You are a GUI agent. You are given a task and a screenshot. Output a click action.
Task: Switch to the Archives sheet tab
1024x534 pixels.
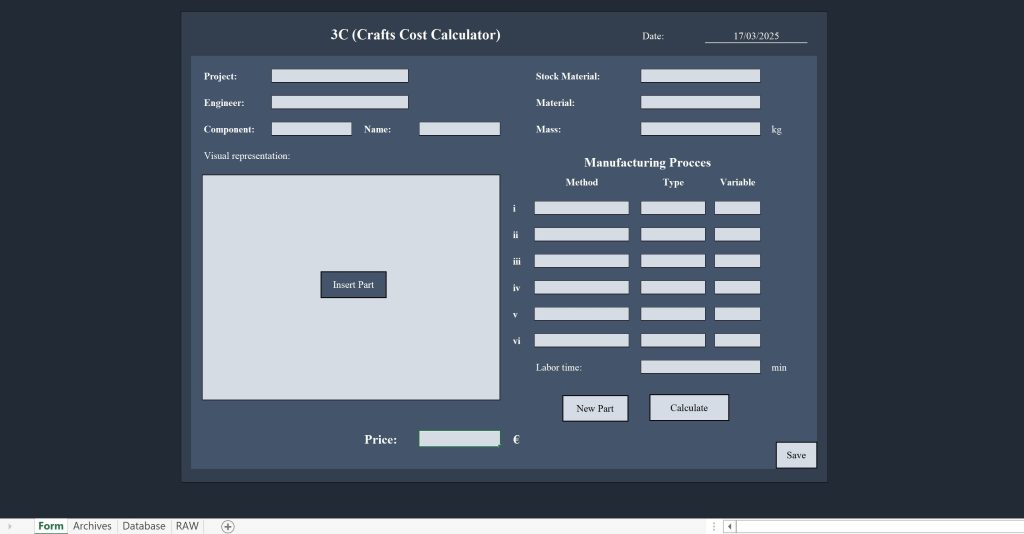point(92,526)
